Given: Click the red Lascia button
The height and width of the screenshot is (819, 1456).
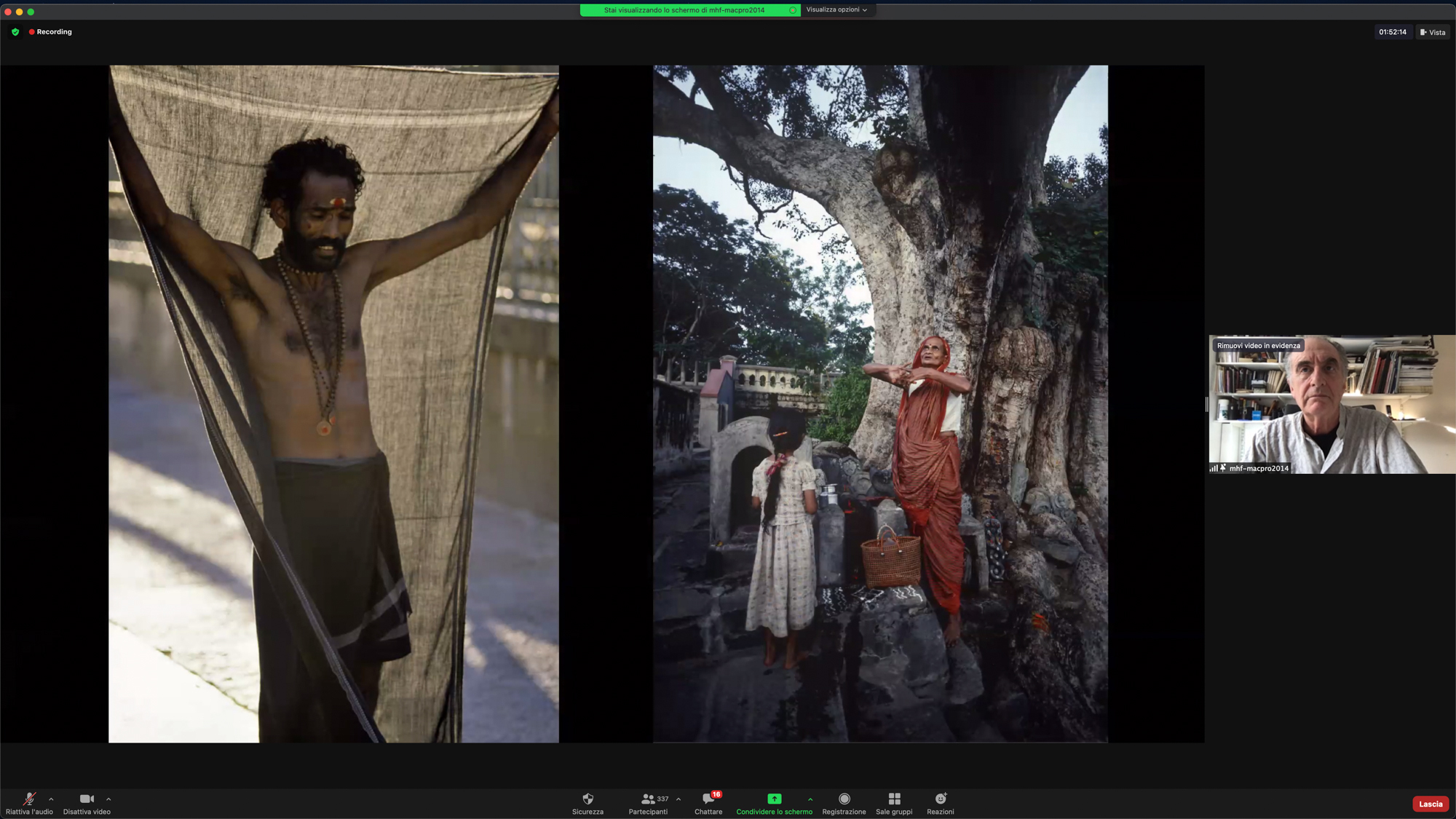Looking at the screenshot, I should point(1430,804).
